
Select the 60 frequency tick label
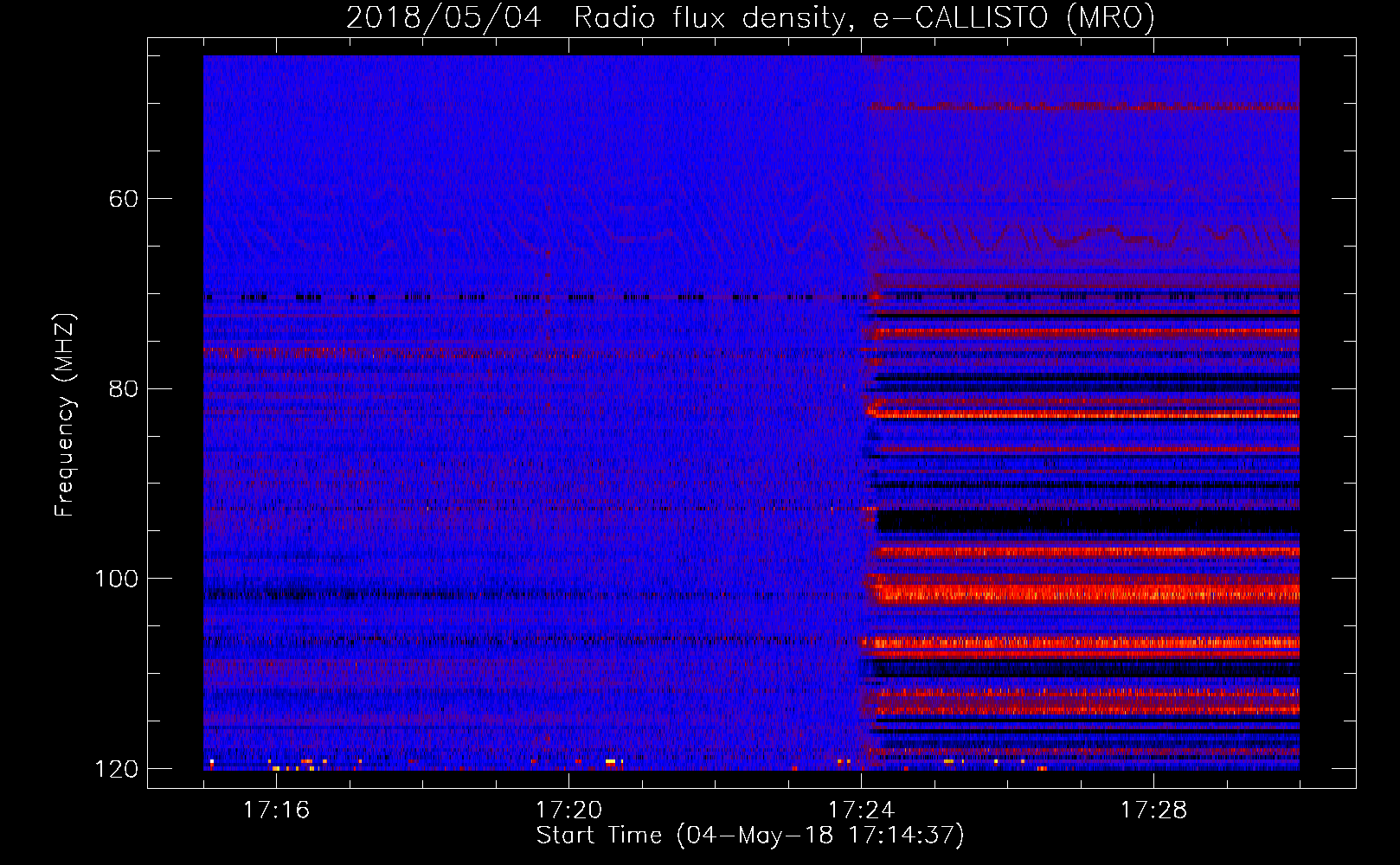124,199
